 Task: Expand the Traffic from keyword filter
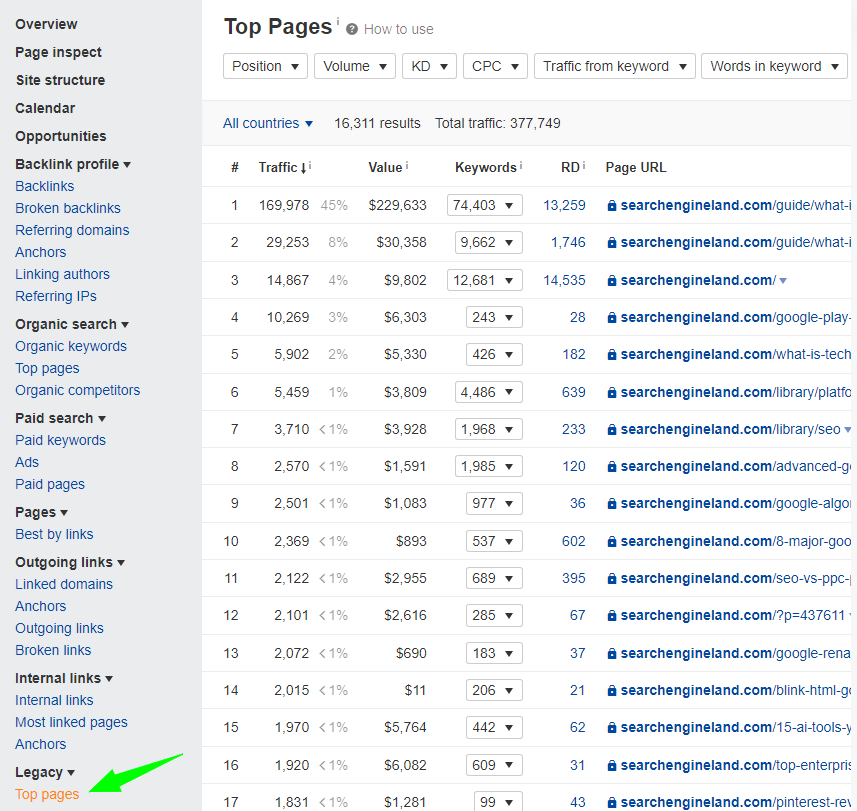click(614, 66)
